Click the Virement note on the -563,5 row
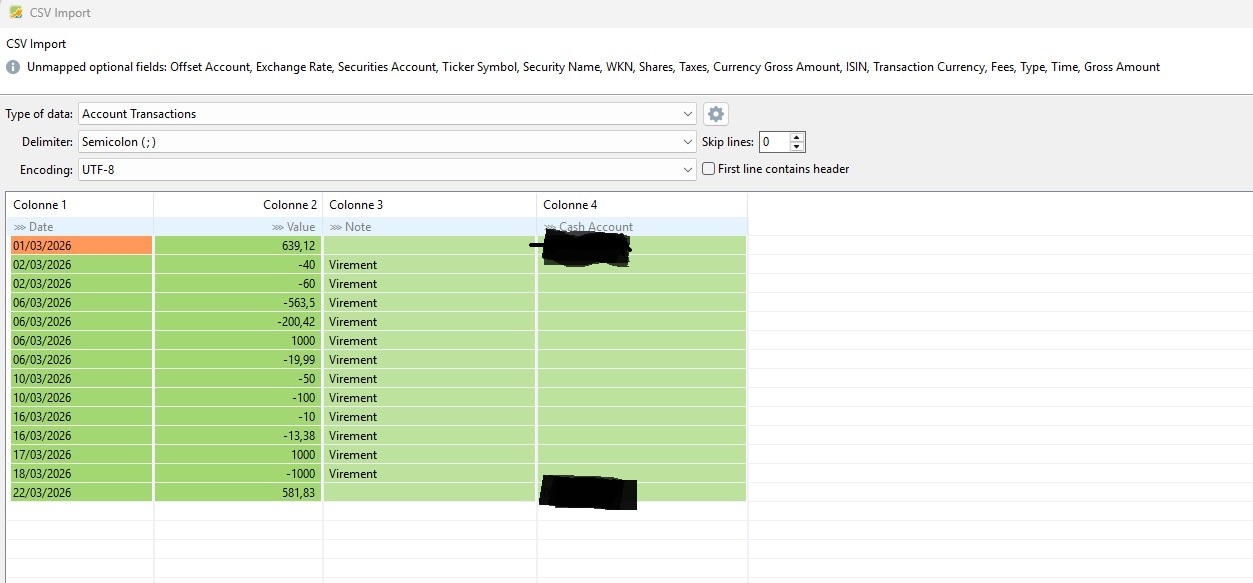 click(353, 303)
